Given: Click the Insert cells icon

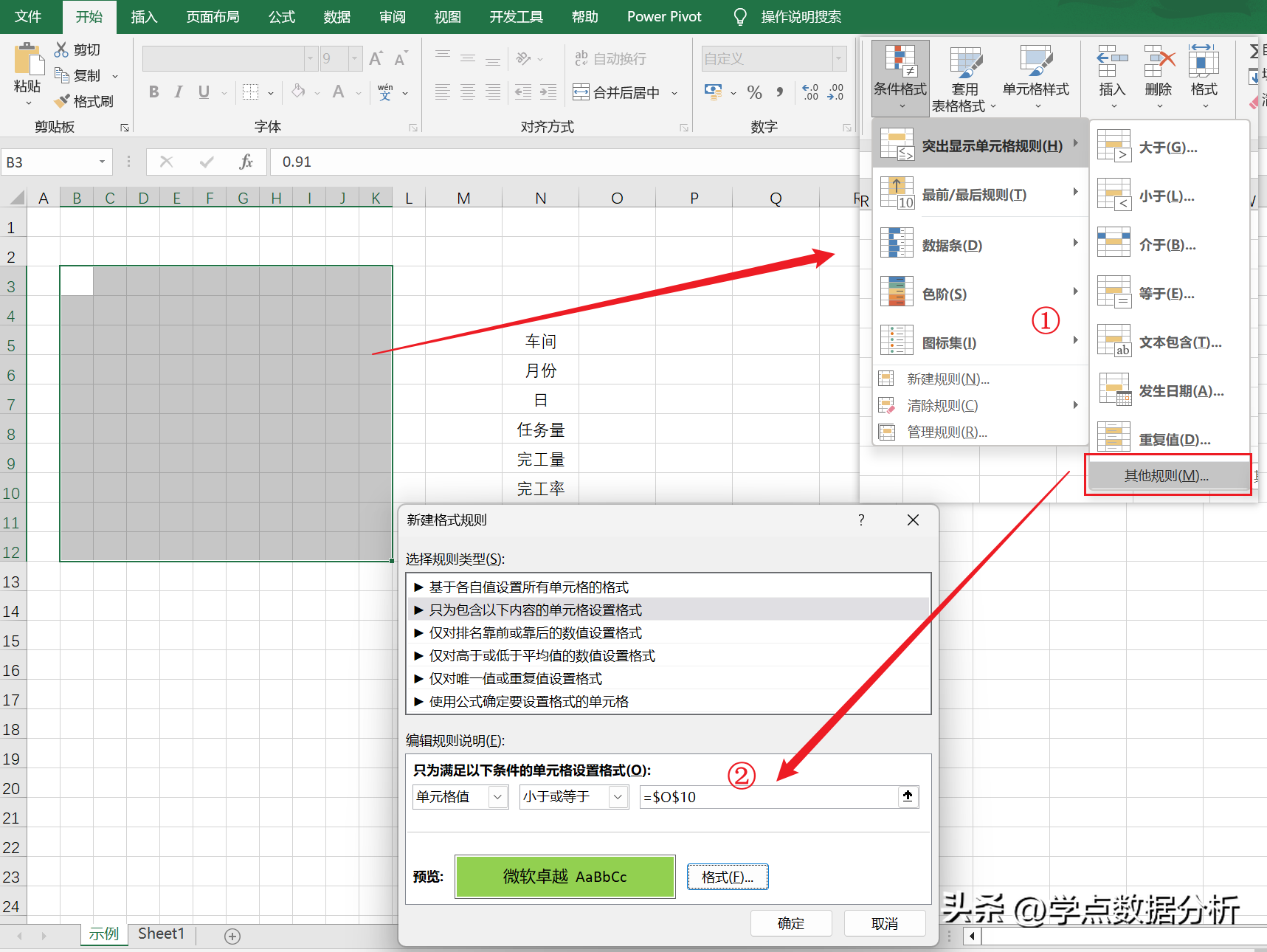Looking at the screenshot, I should coord(1112,61).
